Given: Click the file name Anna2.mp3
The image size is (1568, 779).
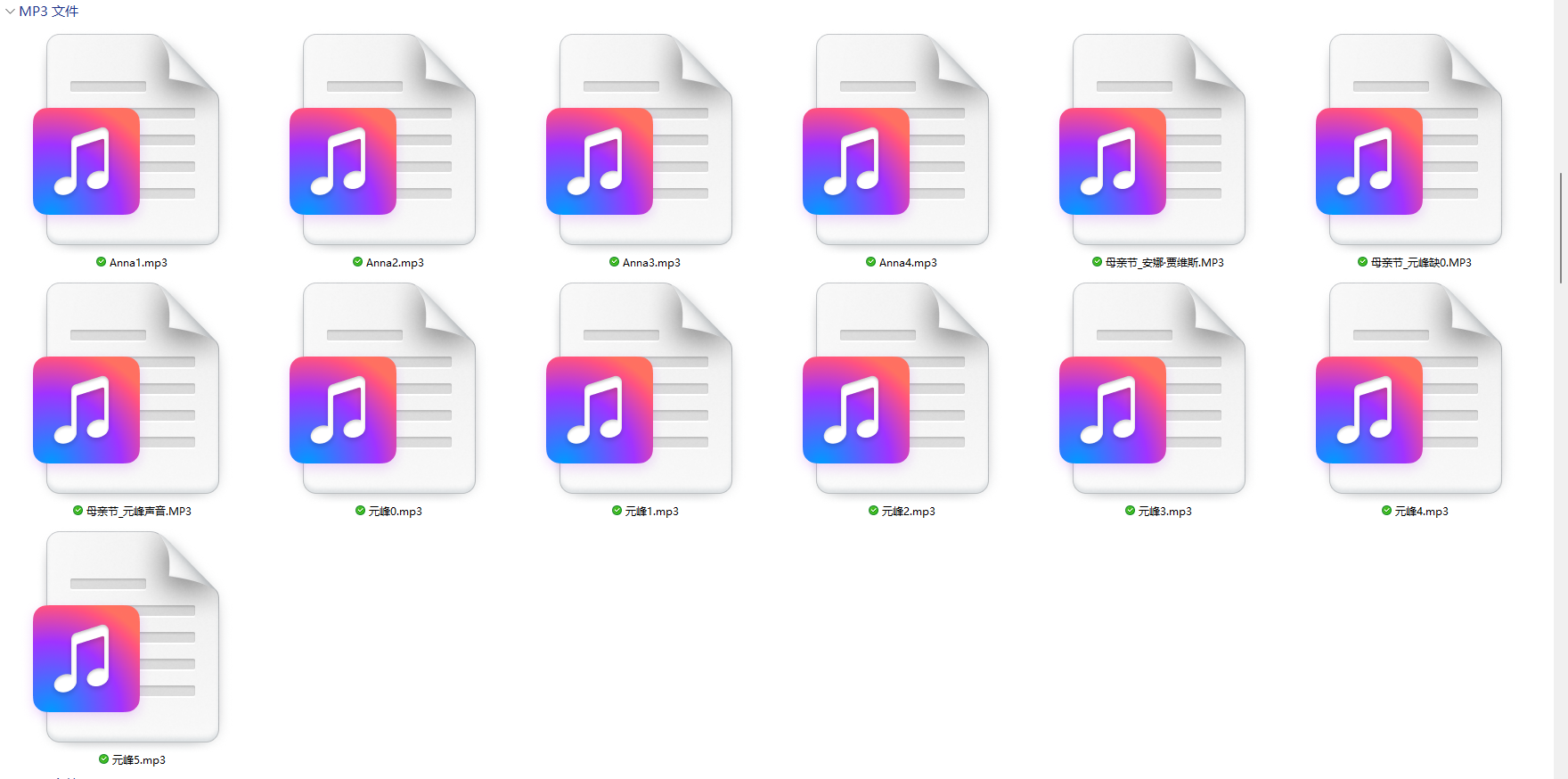Looking at the screenshot, I should (x=395, y=263).
